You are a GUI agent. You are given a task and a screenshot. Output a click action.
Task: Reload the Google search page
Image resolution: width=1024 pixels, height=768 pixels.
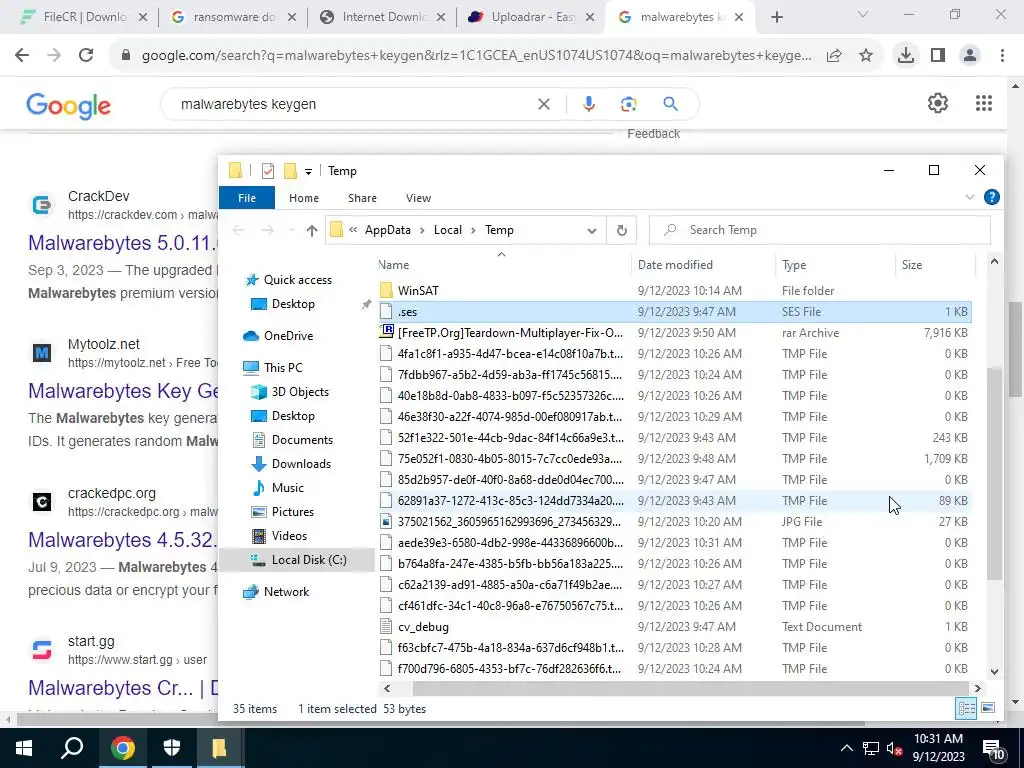[86, 56]
